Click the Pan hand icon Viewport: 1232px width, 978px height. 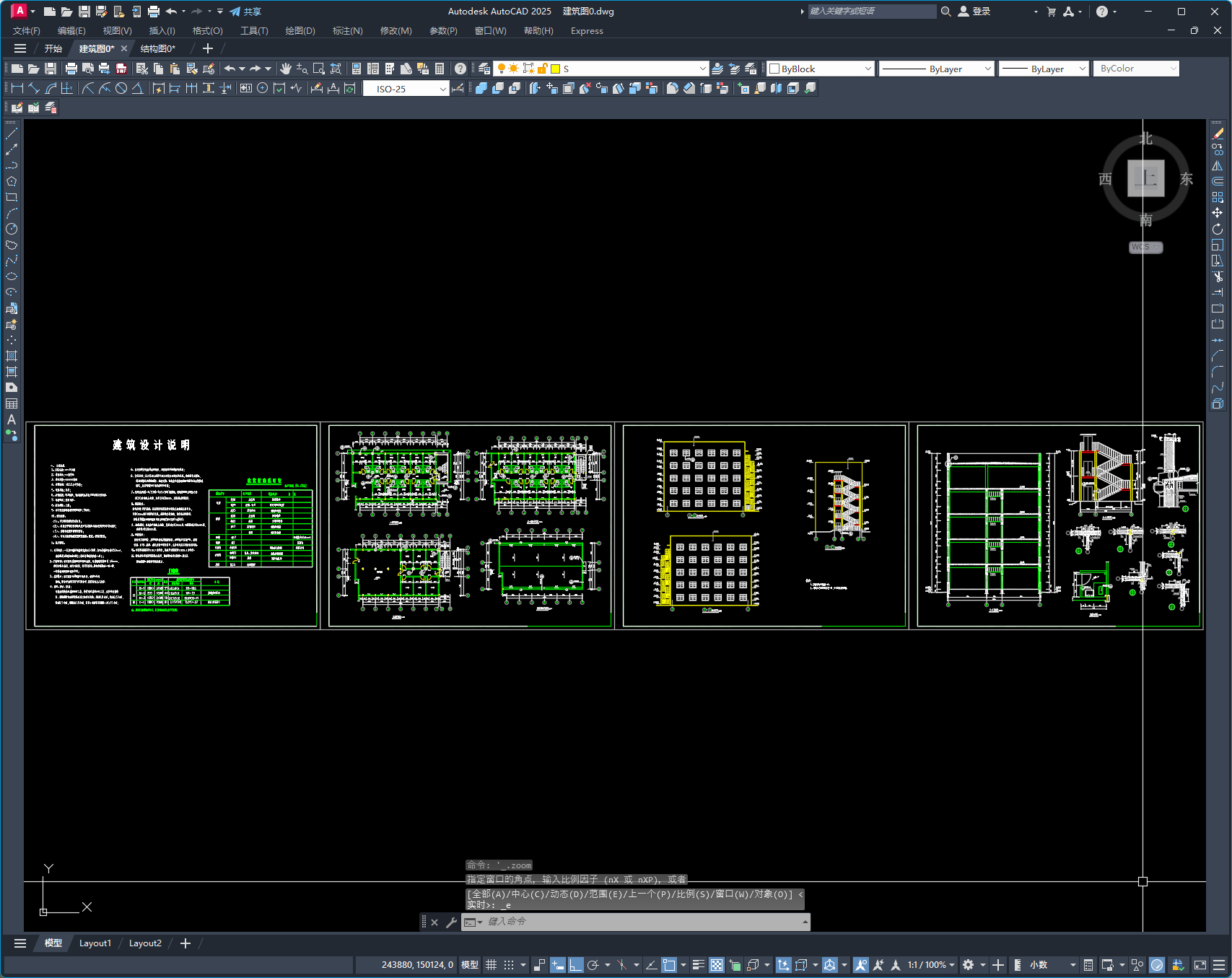(286, 69)
